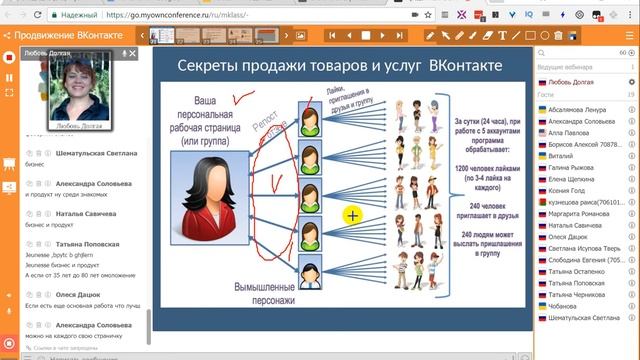
Task: Open the hamburger menu at top right
Action: 630,36
